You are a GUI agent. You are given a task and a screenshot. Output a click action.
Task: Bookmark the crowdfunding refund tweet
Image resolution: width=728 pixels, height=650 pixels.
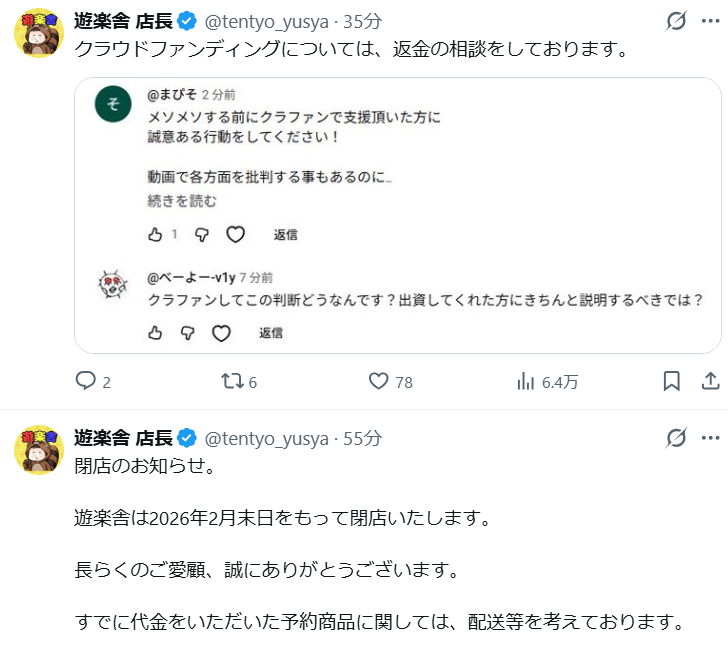(x=672, y=381)
